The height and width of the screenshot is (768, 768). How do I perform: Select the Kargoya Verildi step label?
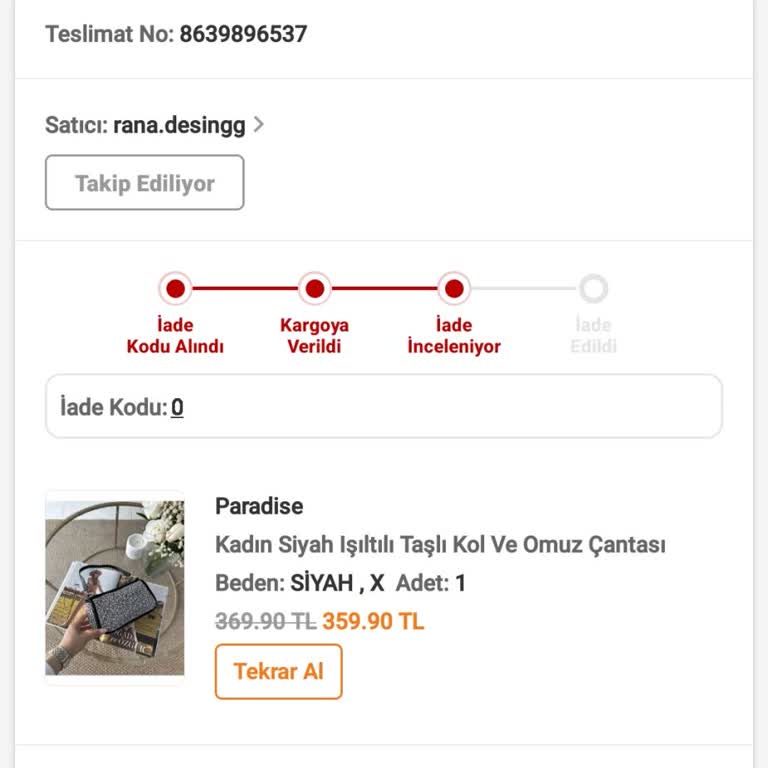[x=315, y=336]
